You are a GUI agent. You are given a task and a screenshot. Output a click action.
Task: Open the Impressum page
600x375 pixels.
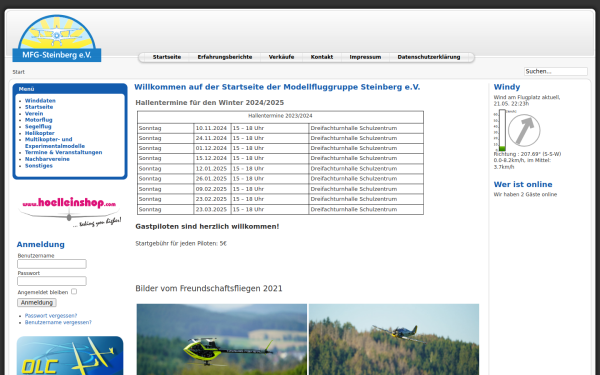tap(365, 57)
